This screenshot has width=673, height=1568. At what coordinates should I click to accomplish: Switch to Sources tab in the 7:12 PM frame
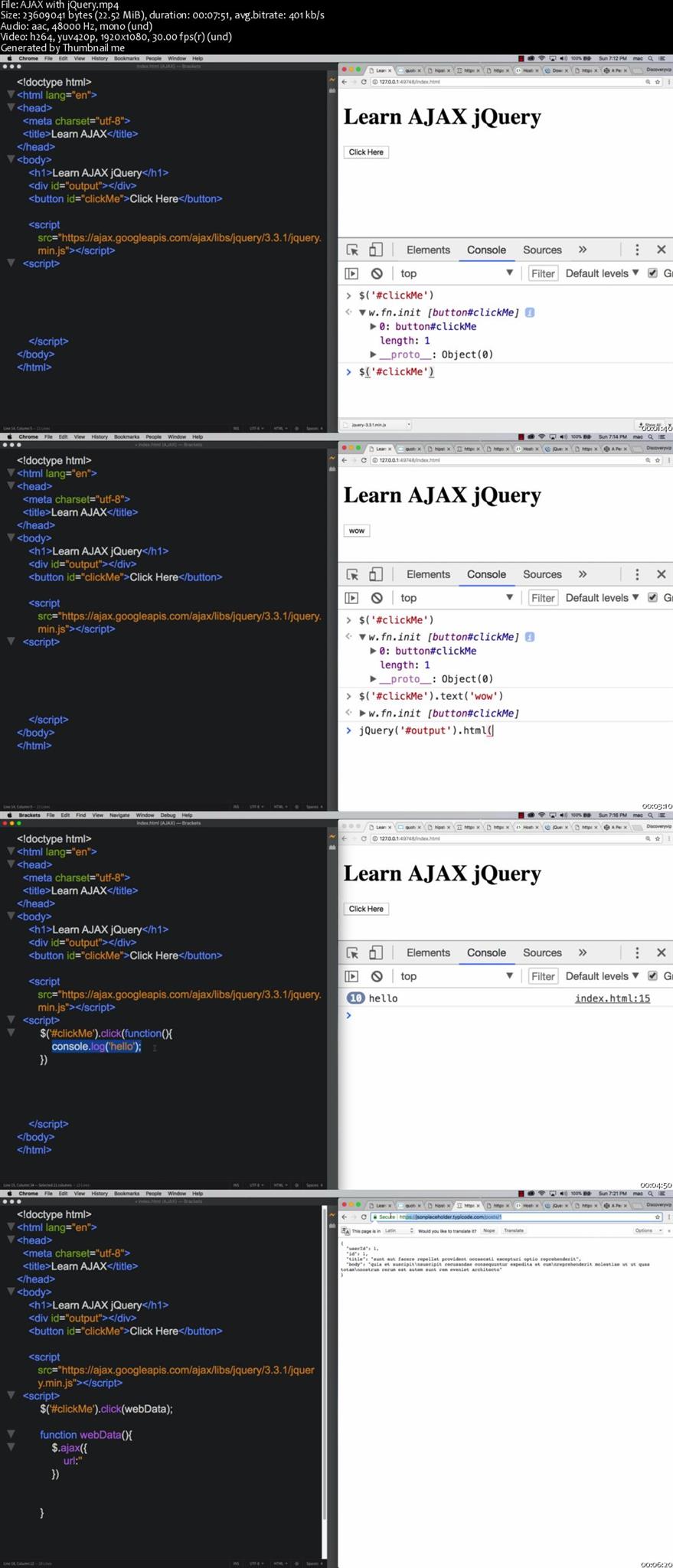[x=542, y=250]
